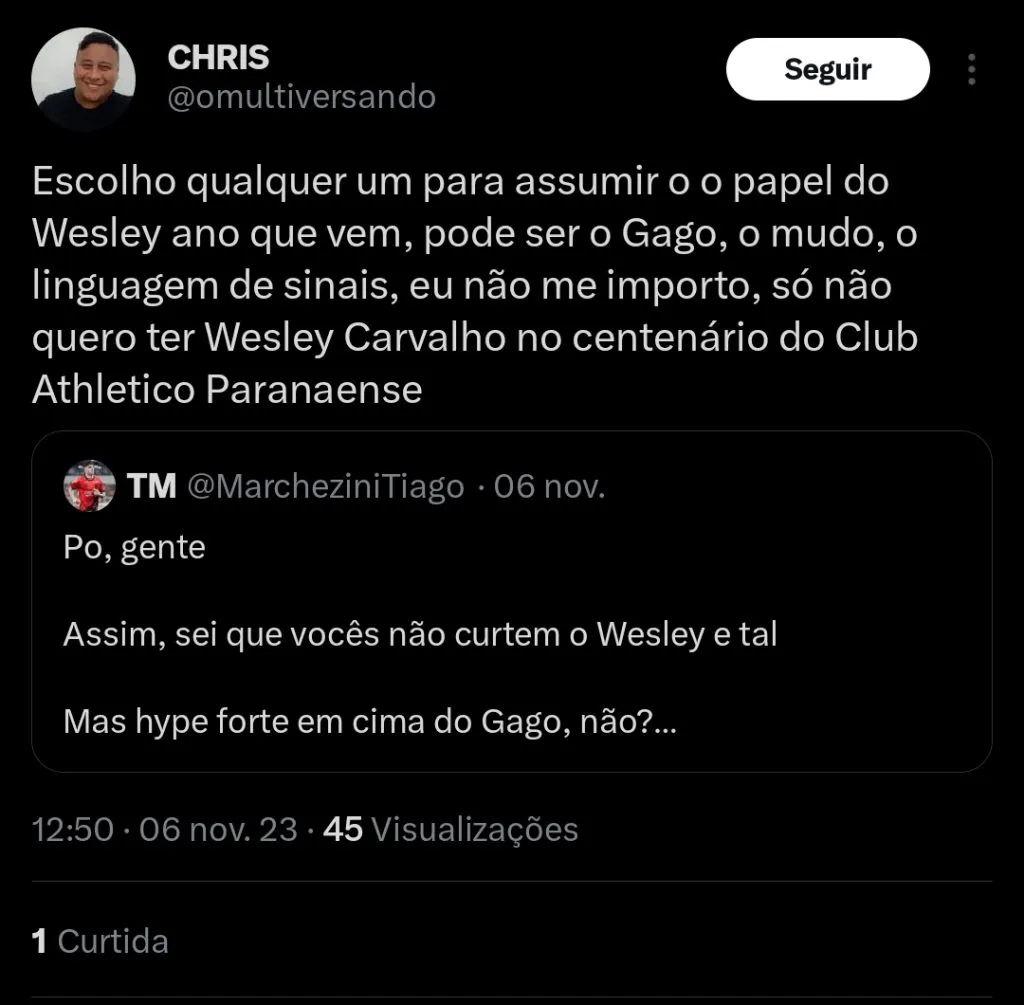The image size is (1024, 1005).
Task: Click the @MarcheziniTiago handle in quoted tweet
Action: (326, 487)
